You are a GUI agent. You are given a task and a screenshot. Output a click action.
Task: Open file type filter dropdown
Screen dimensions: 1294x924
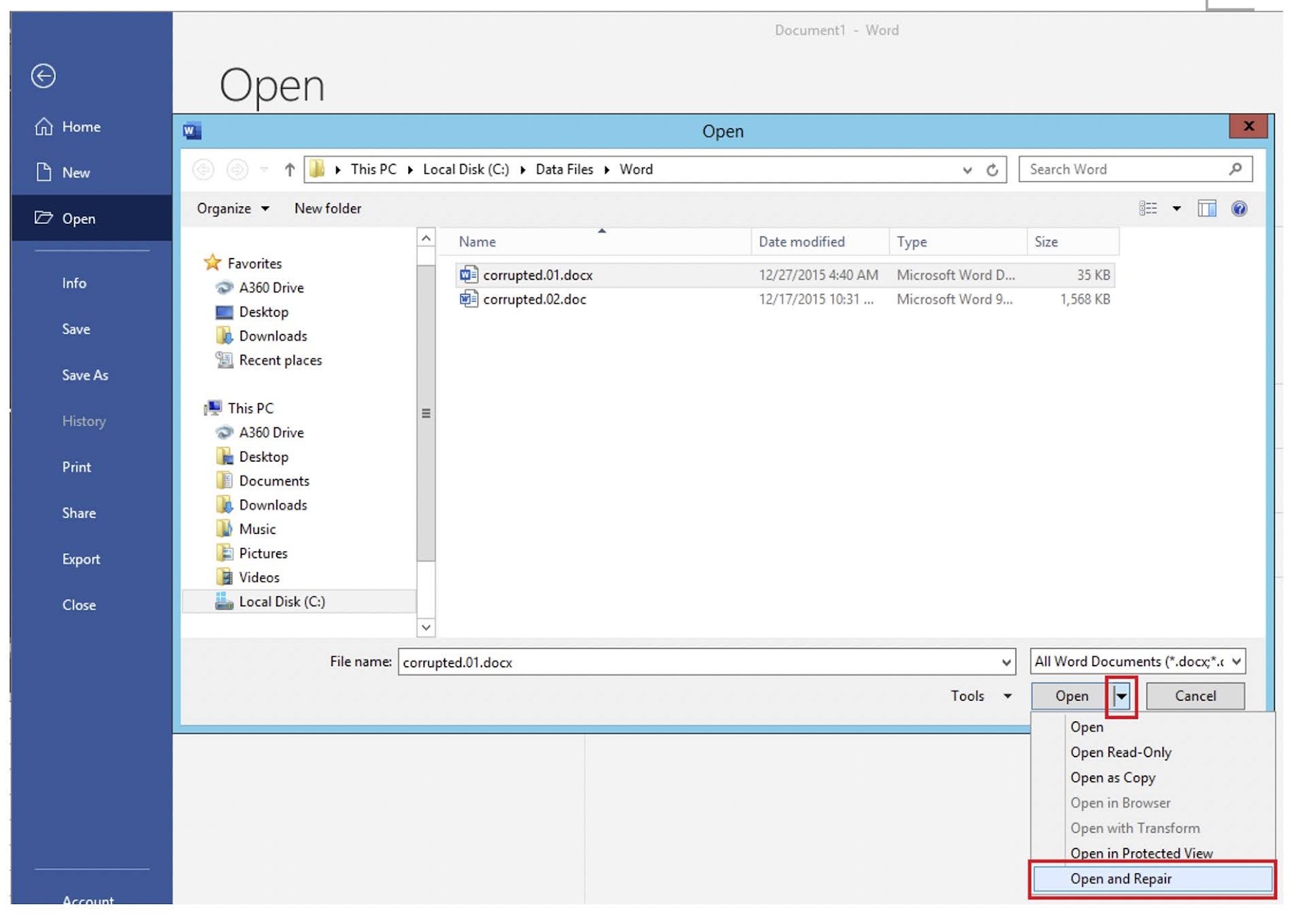coord(1236,662)
